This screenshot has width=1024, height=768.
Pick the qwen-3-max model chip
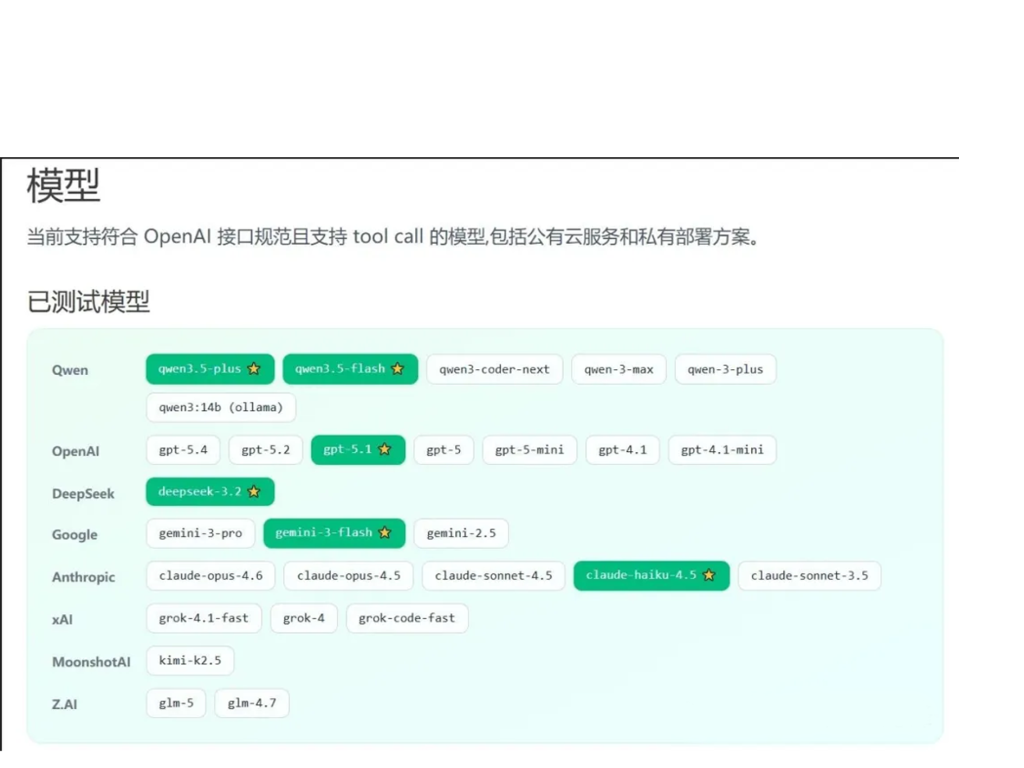pyautogui.click(x=618, y=369)
